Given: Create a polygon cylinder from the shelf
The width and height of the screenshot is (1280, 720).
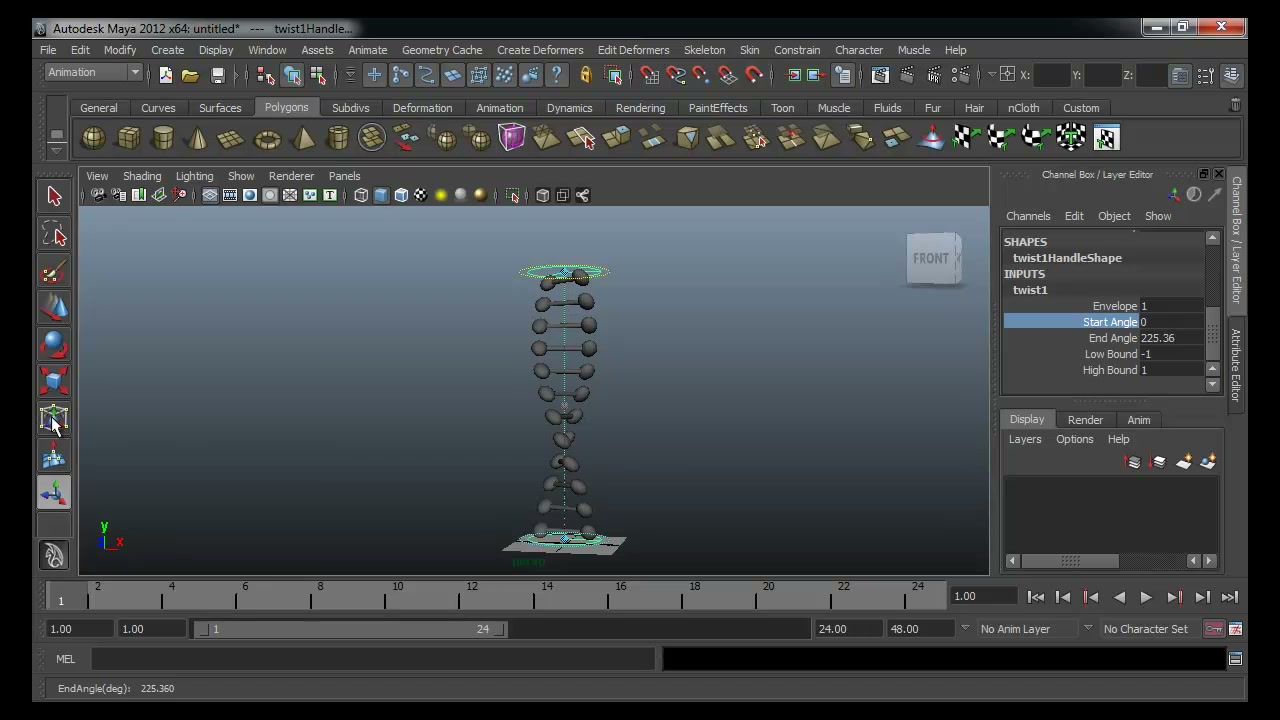Looking at the screenshot, I should tap(163, 138).
